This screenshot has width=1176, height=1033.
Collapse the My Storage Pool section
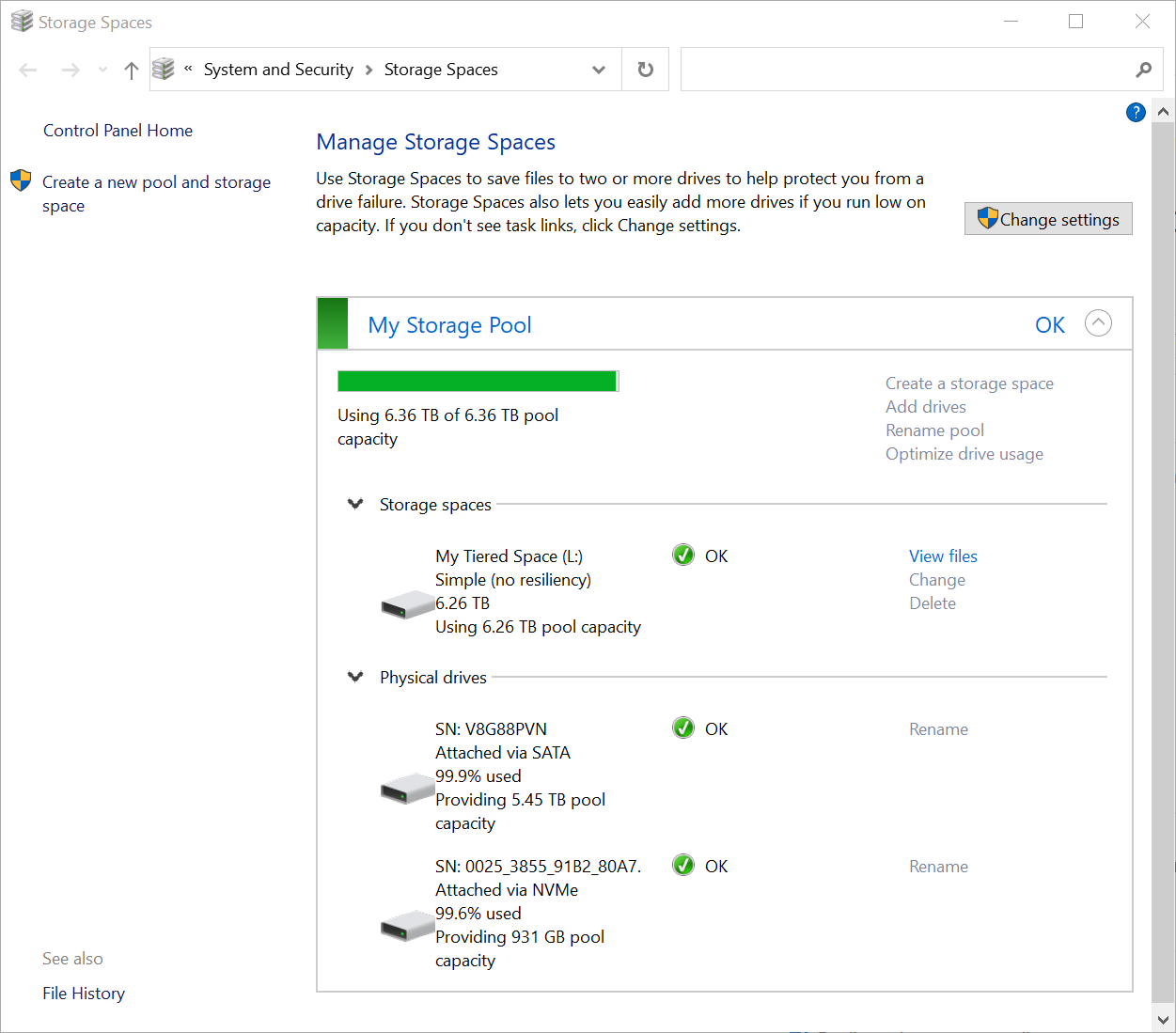(x=1098, y=322)
